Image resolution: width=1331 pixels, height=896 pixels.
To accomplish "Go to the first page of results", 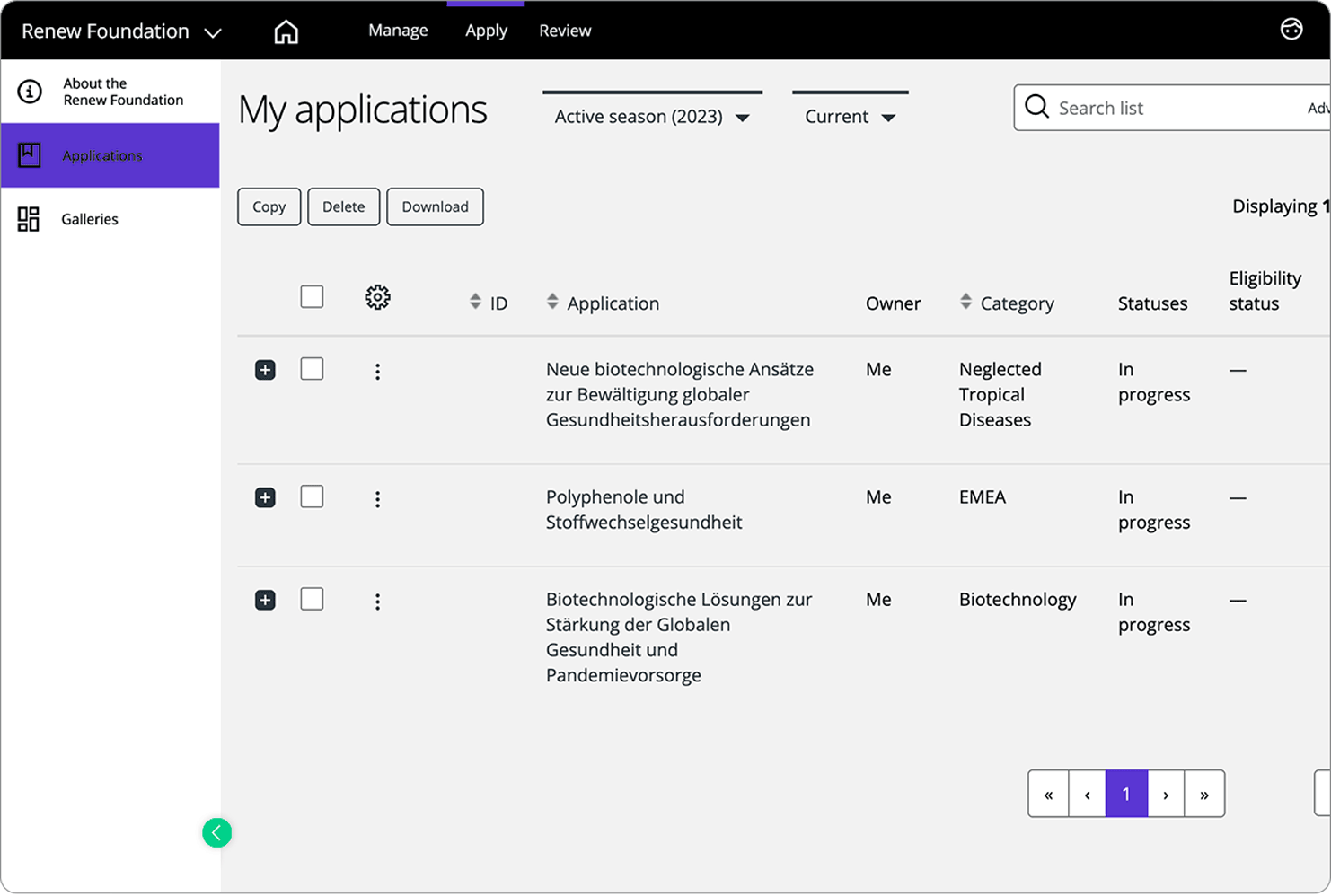I will (x=1048, y=794).
